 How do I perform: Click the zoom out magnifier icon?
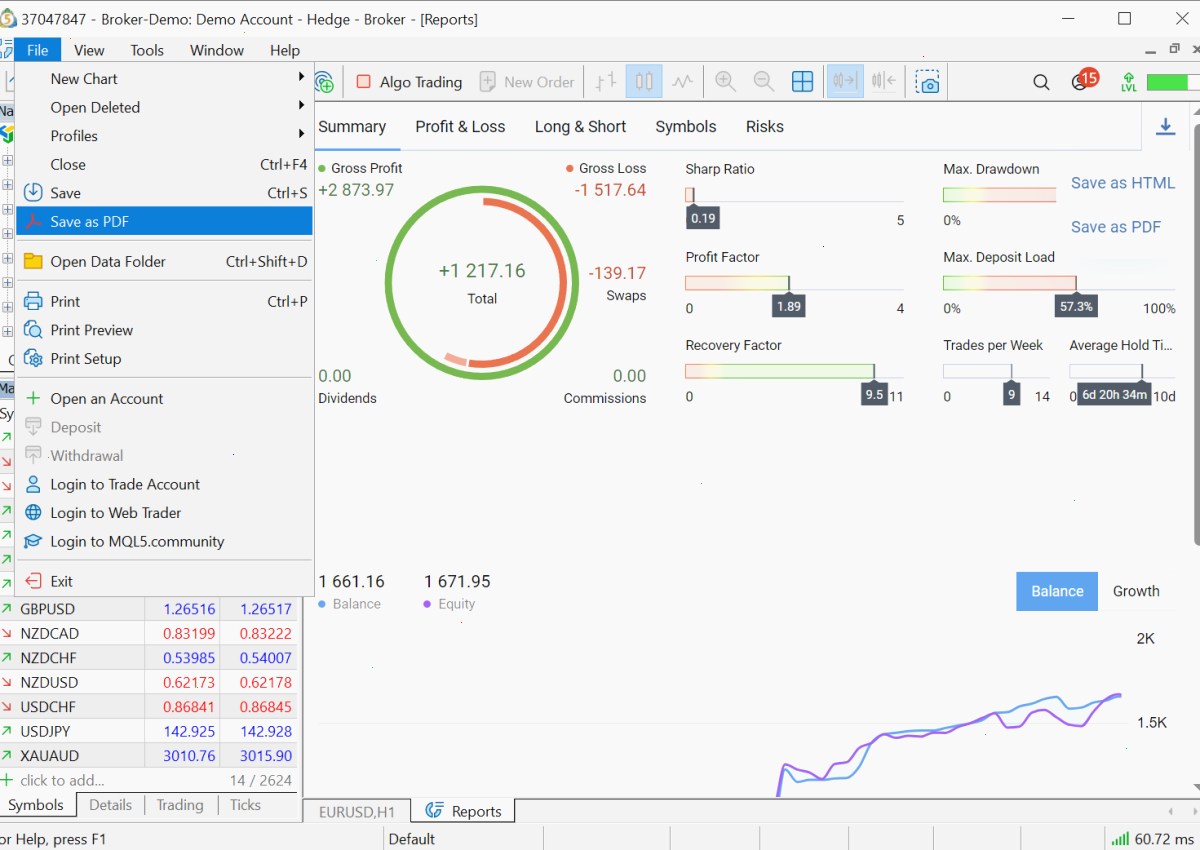point(763,82)
